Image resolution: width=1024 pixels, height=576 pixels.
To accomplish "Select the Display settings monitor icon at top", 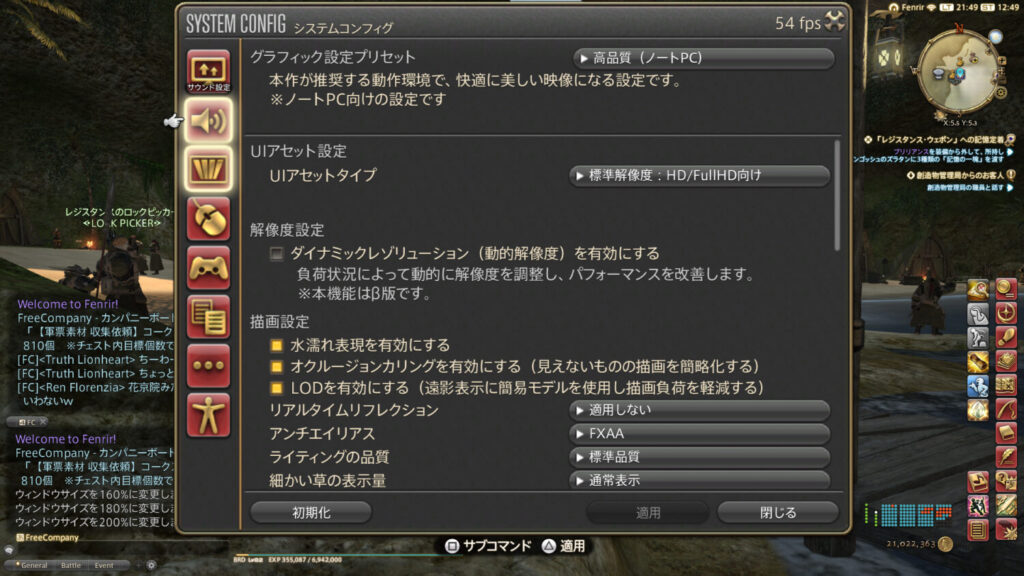I will pos(208,71).
